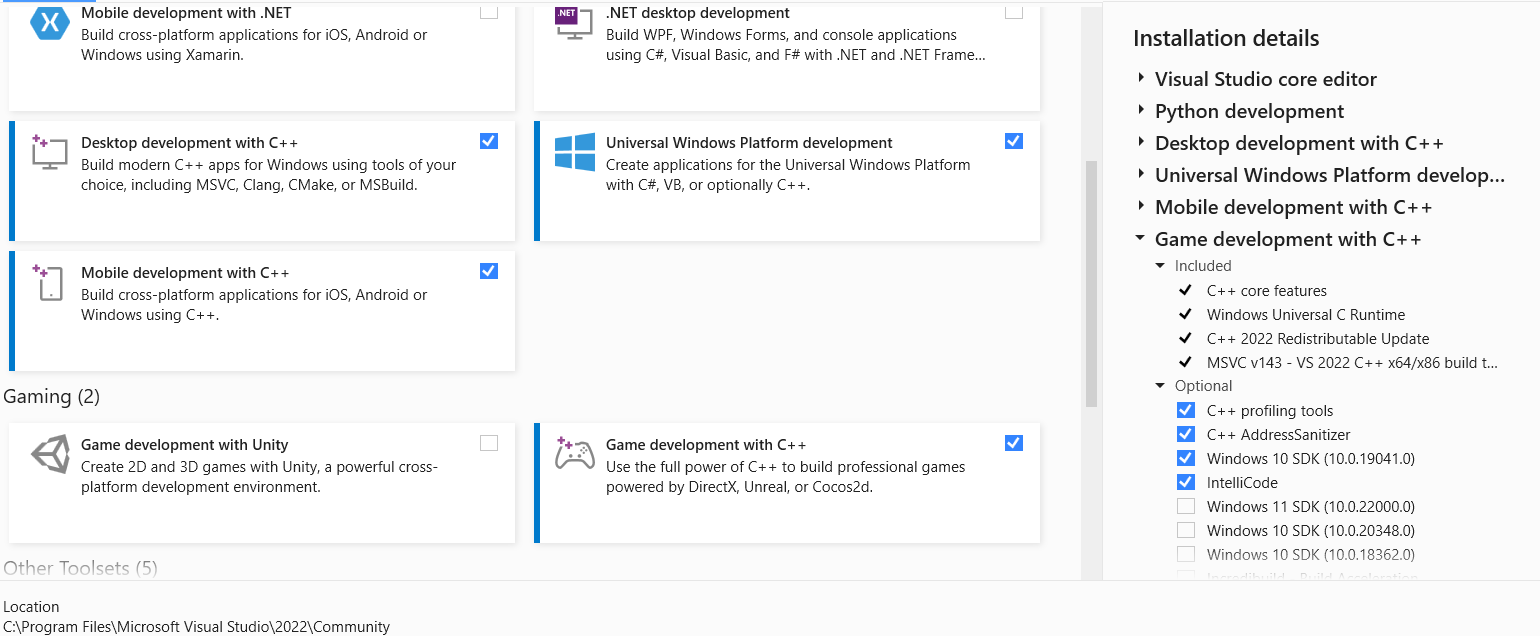Expand the Python development details node
Image resolution: width=1540 pixels, height=636 pixels.
coord(1141,110)
